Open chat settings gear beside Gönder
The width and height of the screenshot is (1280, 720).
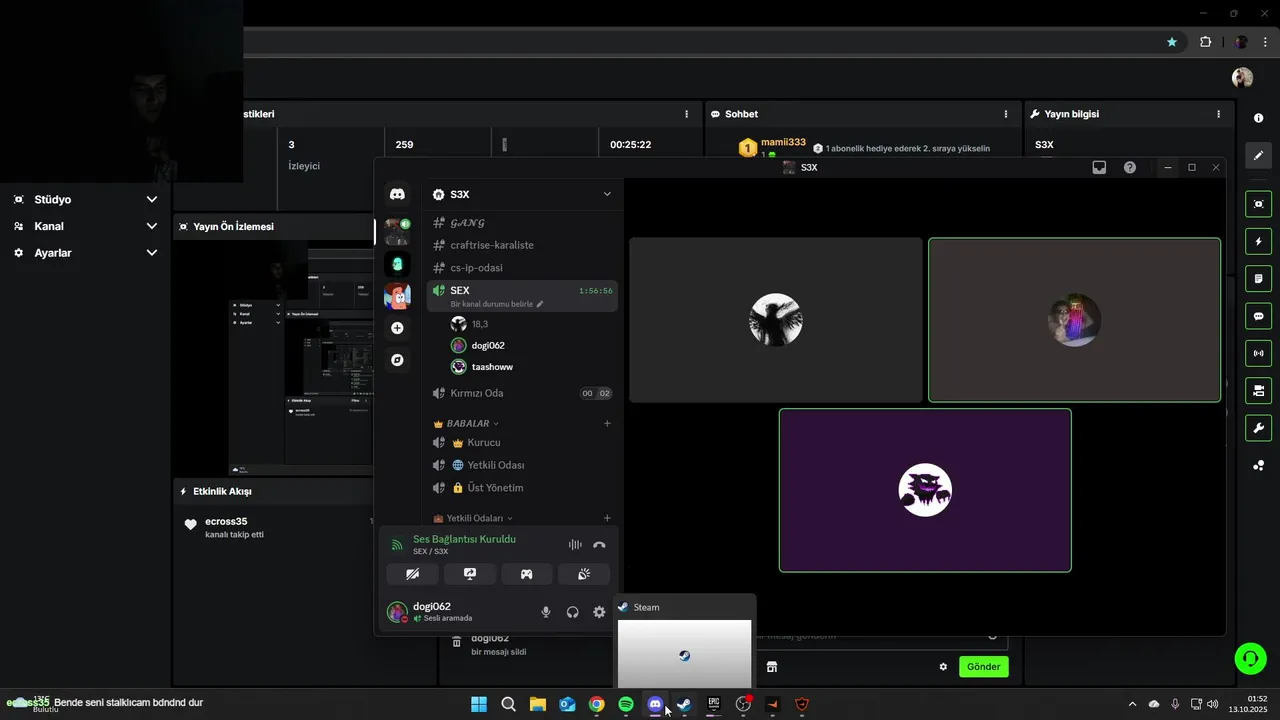pyautogui.click(x=943, y=667)
